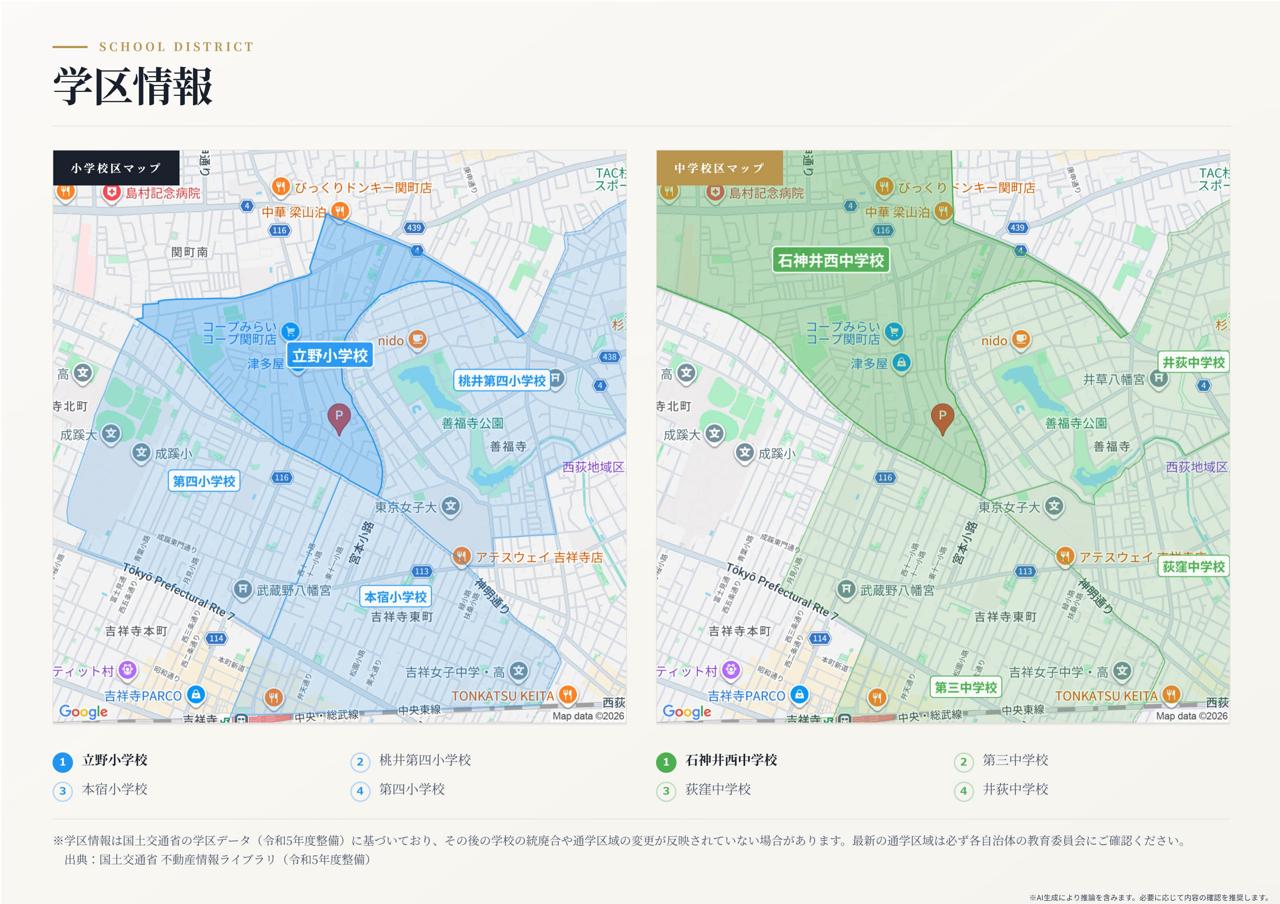Viewport: 1280px width, 904px height.
Task: Click TONKATSU KEITA icon on left map
Action: (x=567, y=695)
